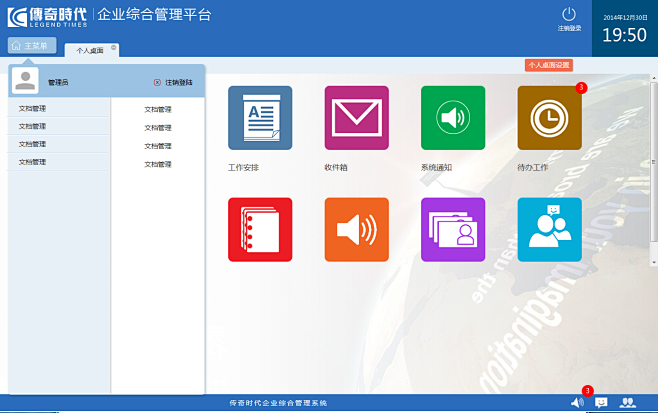Open the brown 待办工作 clock tile
Screen dimensions: 658x413
550,118
